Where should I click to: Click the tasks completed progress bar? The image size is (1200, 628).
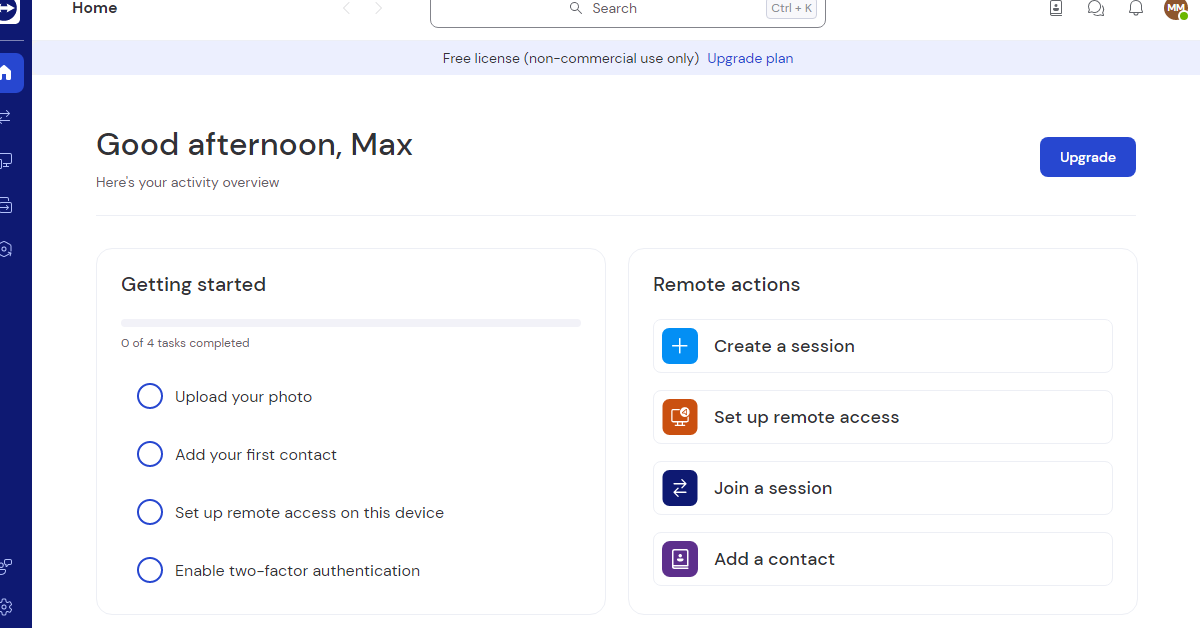click(351, 323)
